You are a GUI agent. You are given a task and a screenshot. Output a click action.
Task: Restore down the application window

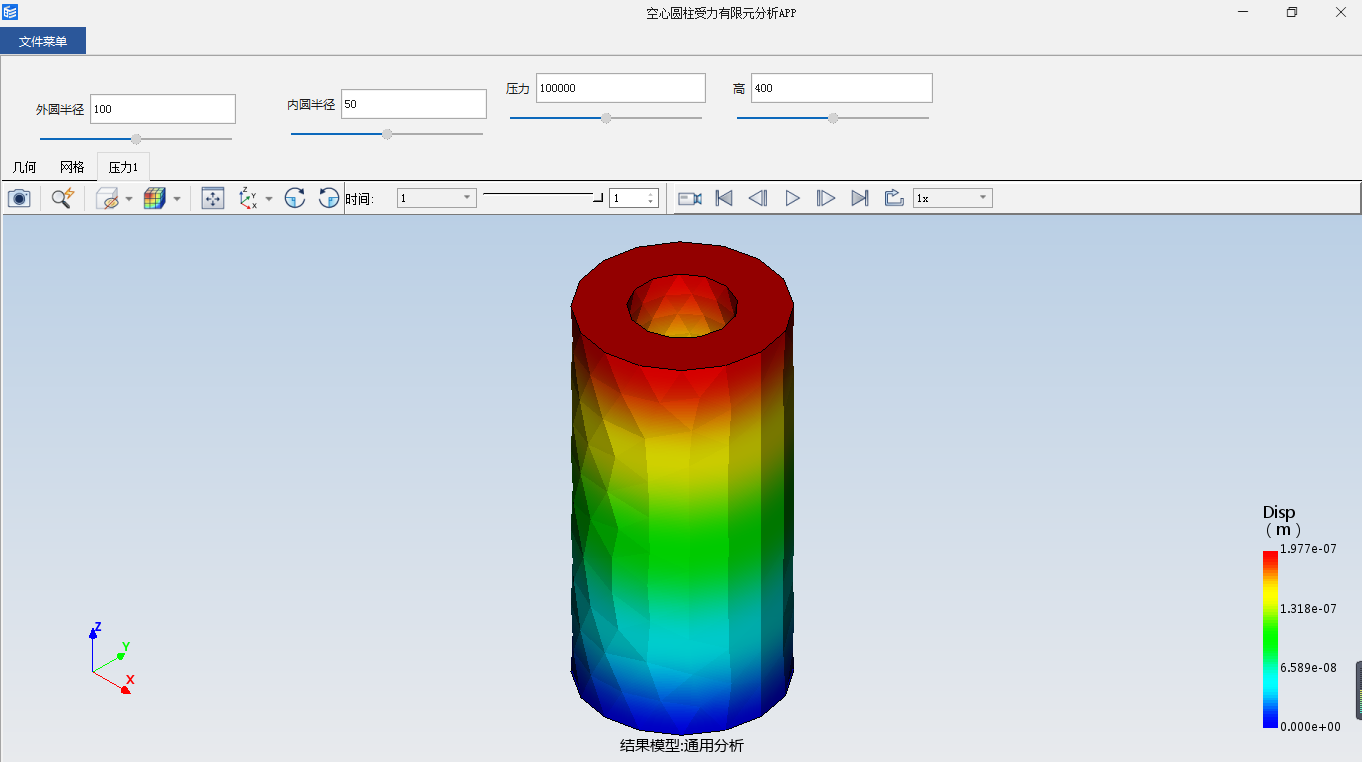click(1292, 12)
